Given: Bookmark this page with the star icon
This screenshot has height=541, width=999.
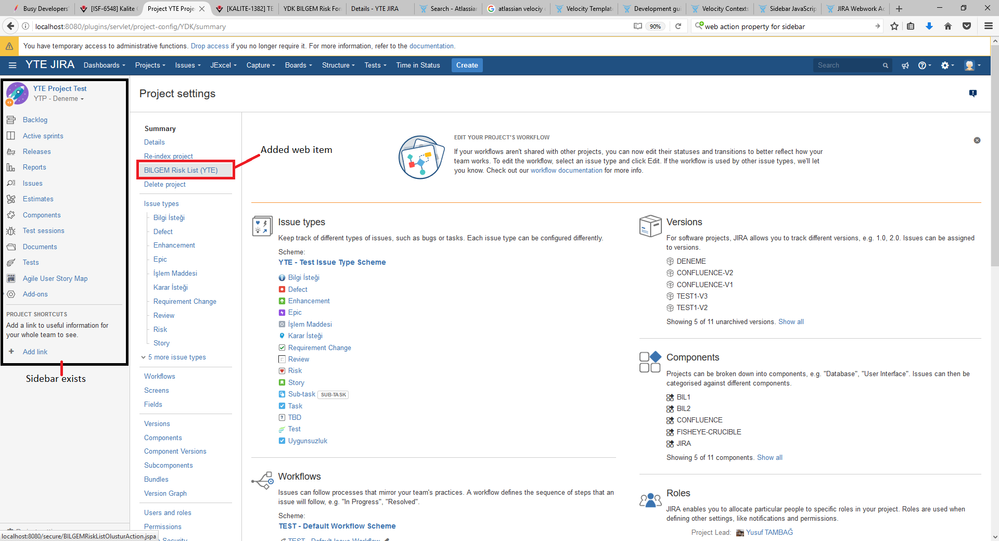Looking at the screenshot, I should [895, 26].
